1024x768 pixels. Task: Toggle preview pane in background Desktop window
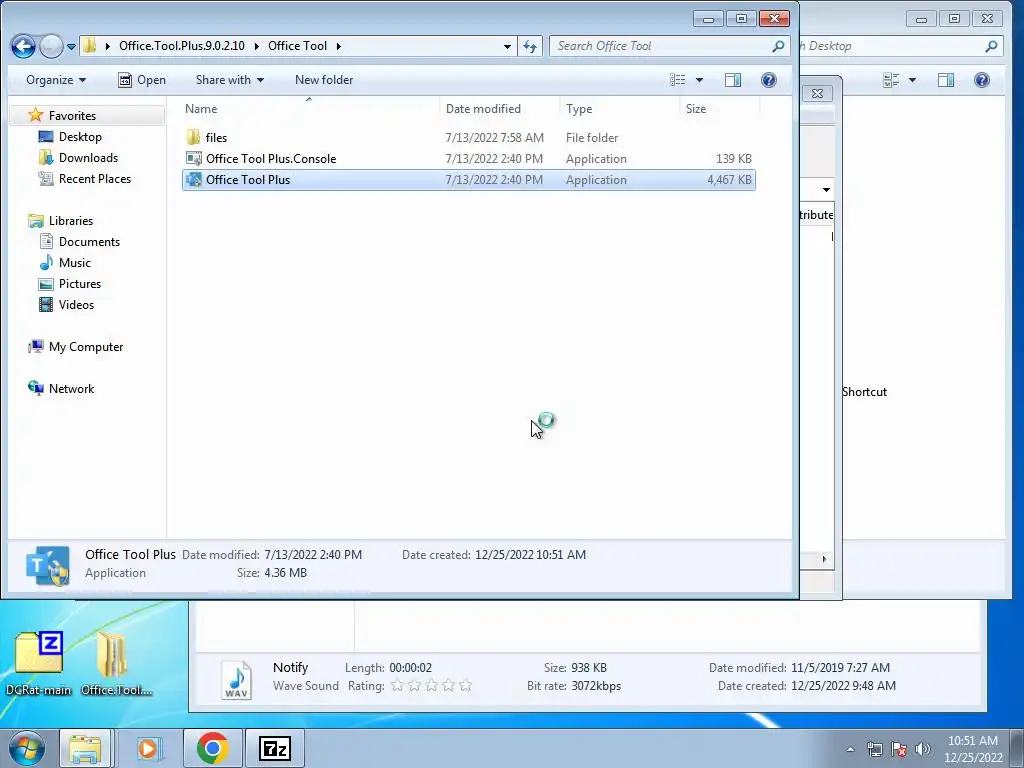tap(946, 80)
